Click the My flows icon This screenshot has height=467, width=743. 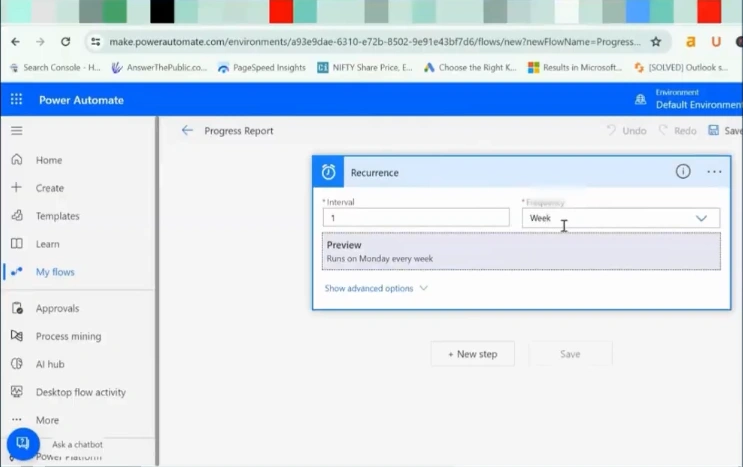[x=17, y=271]
